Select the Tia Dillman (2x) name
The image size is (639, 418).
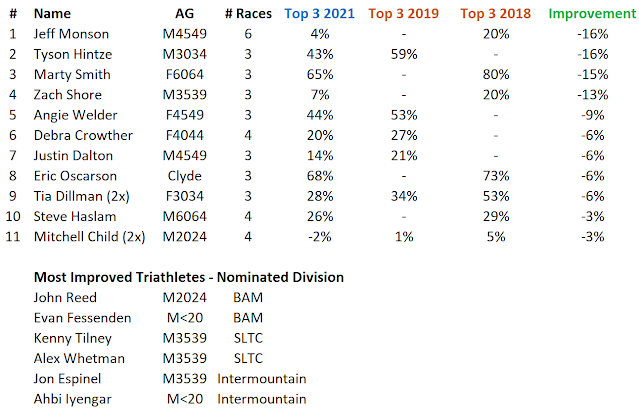click(x=82, y=196)
